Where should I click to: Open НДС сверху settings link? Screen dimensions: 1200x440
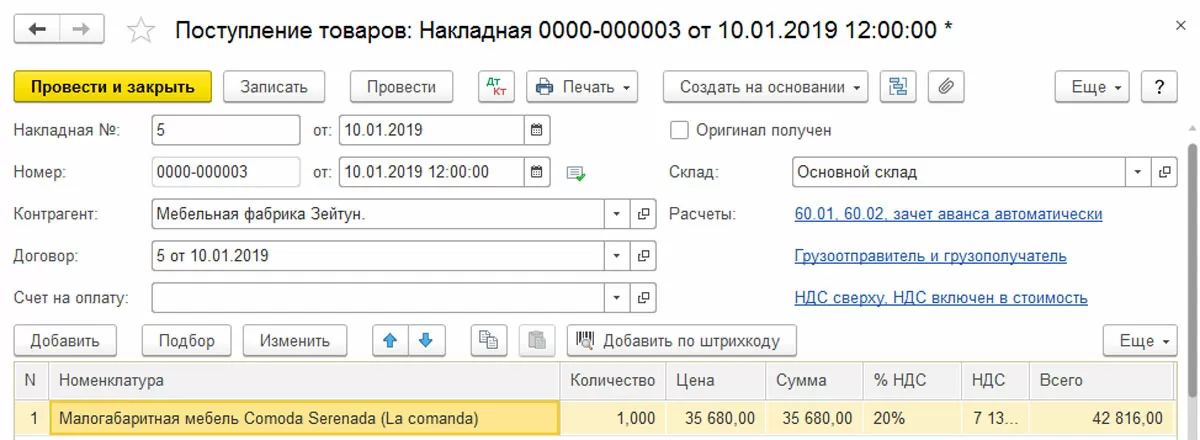[940, 298]
